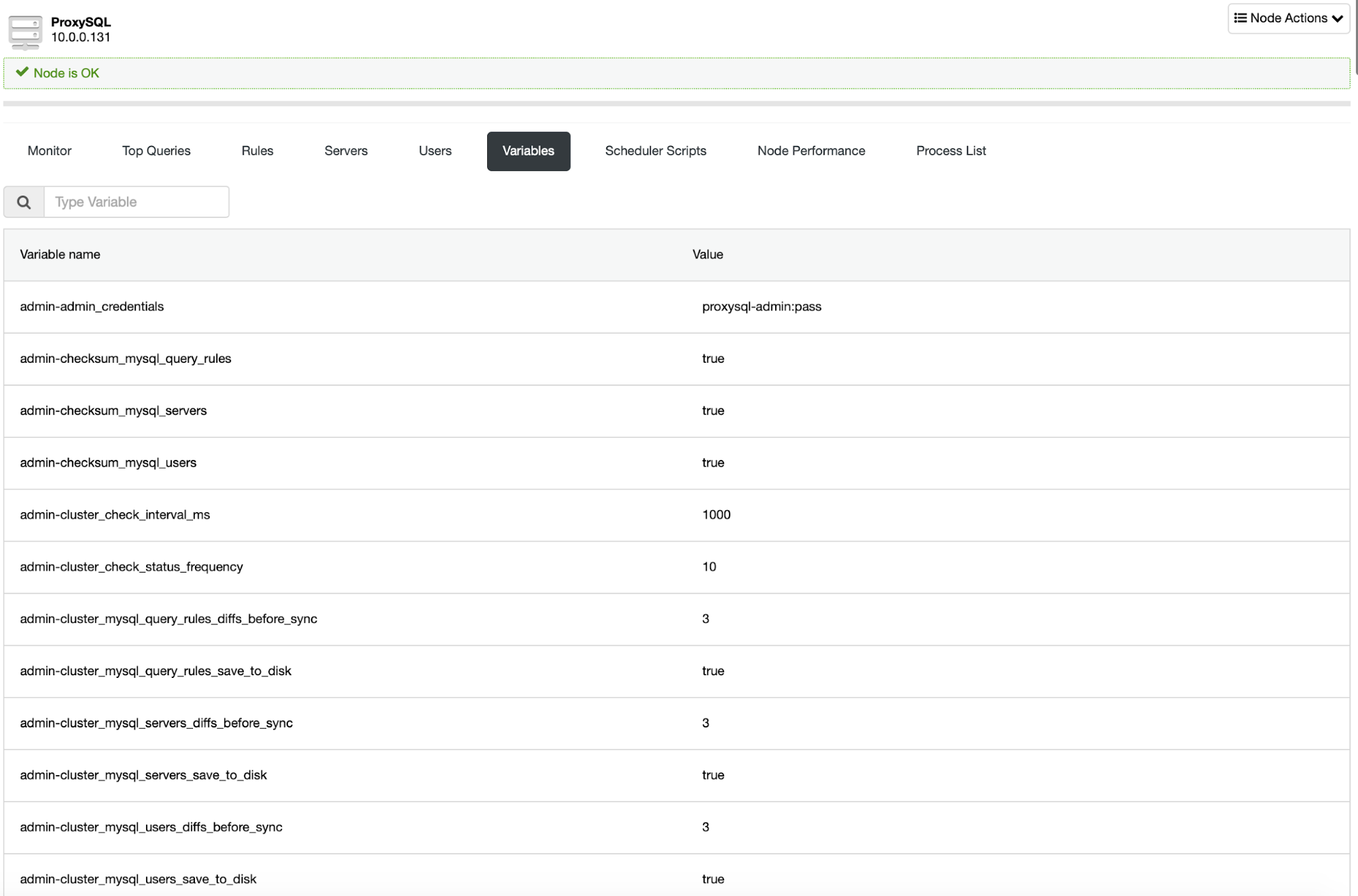Screen dimensions: 1358x896
Task: Select admin-cluster_mysql_users_diffs_before_sync variable
Action: pos(151,827)
